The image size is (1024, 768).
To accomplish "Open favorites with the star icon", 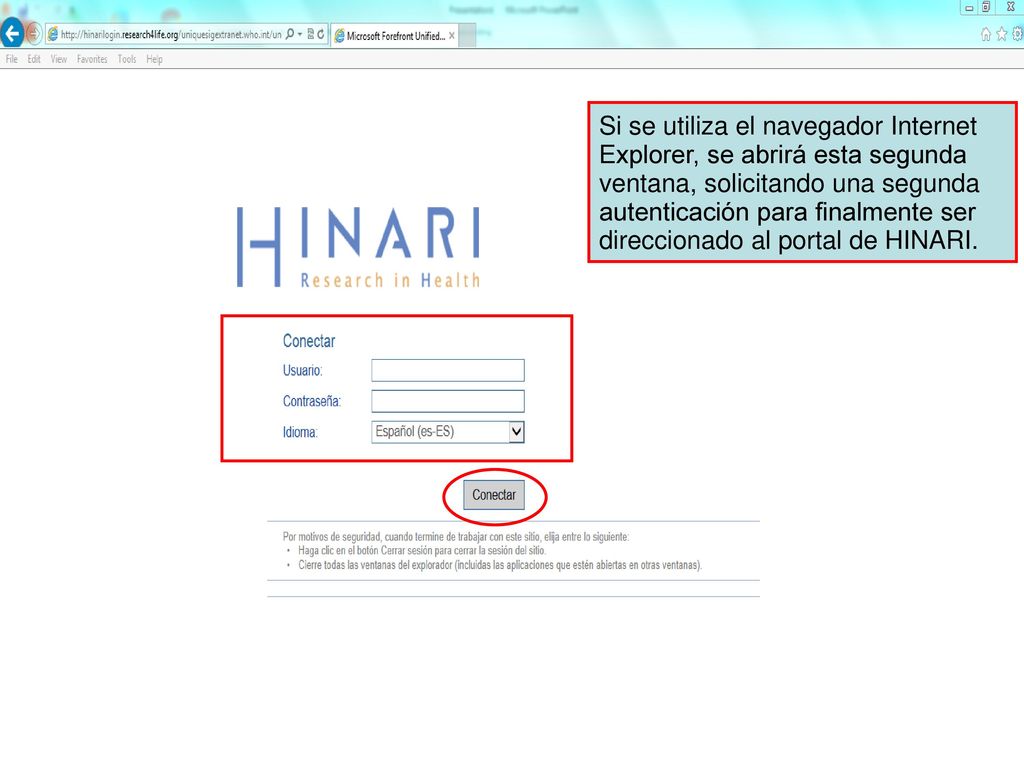I will (x=1001, y=34).
